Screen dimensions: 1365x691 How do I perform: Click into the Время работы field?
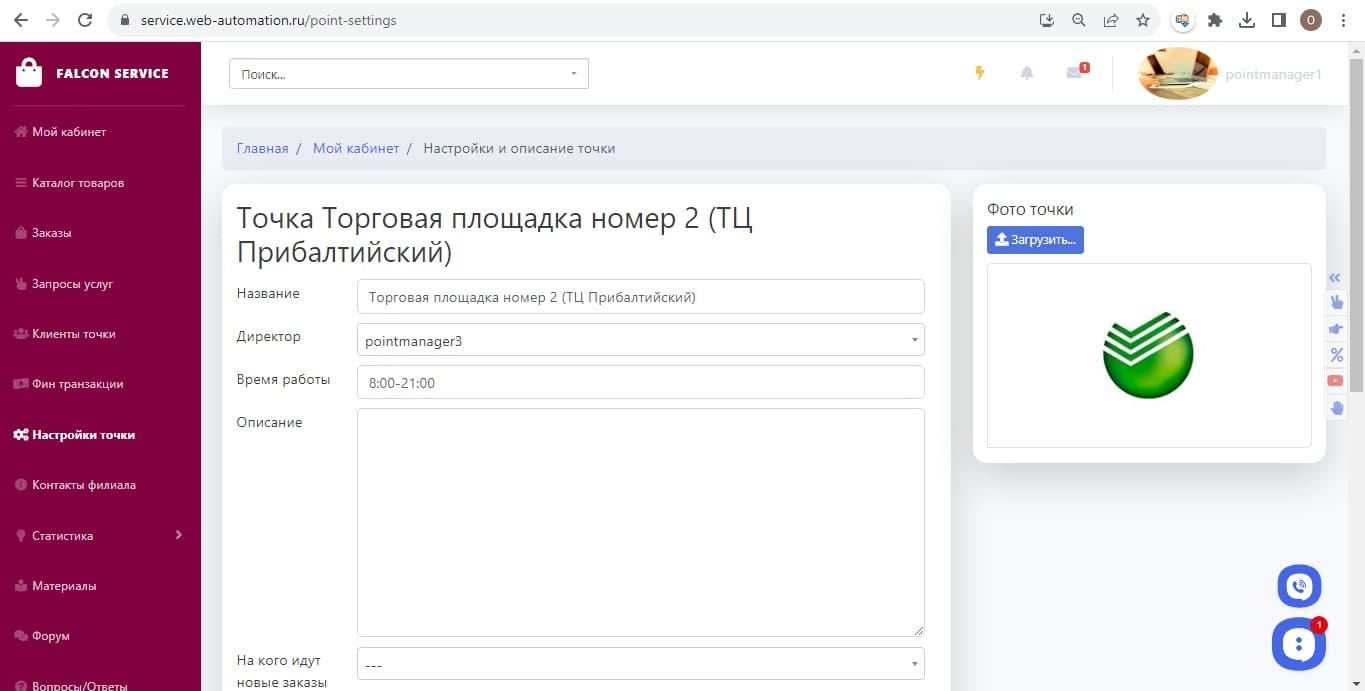pos(640,382)
